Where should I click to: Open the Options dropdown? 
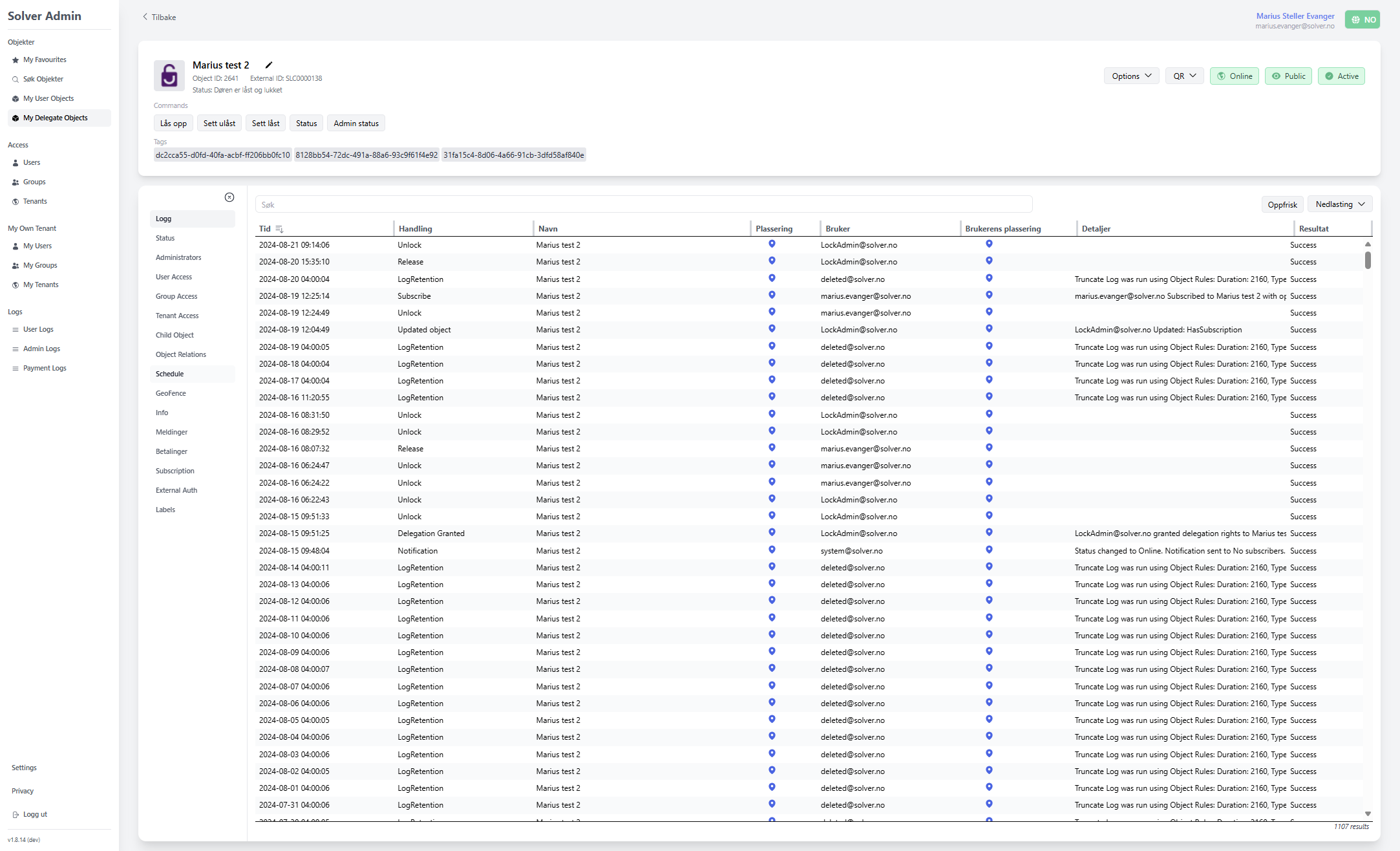coord(1132,76)
